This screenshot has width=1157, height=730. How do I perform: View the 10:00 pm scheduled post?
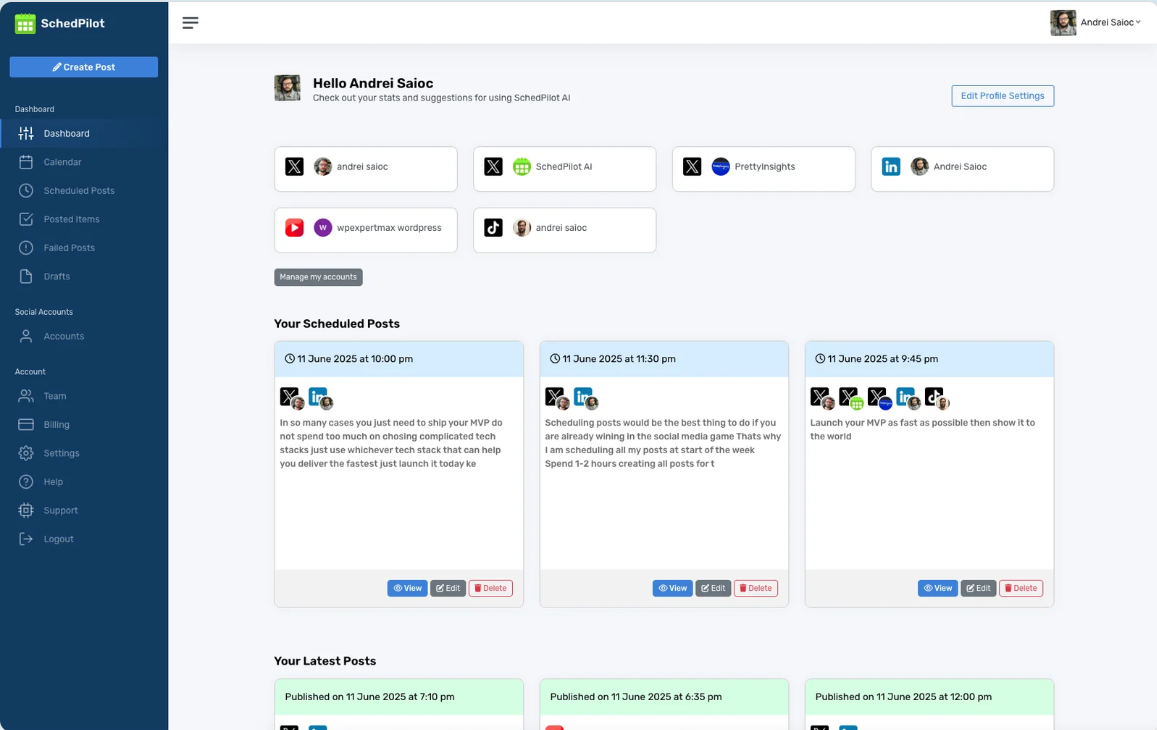tap(407, 588)
